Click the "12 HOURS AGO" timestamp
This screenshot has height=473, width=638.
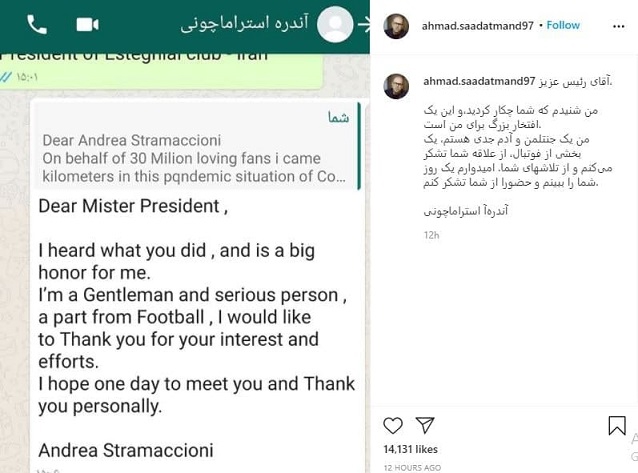coord(412,467)
